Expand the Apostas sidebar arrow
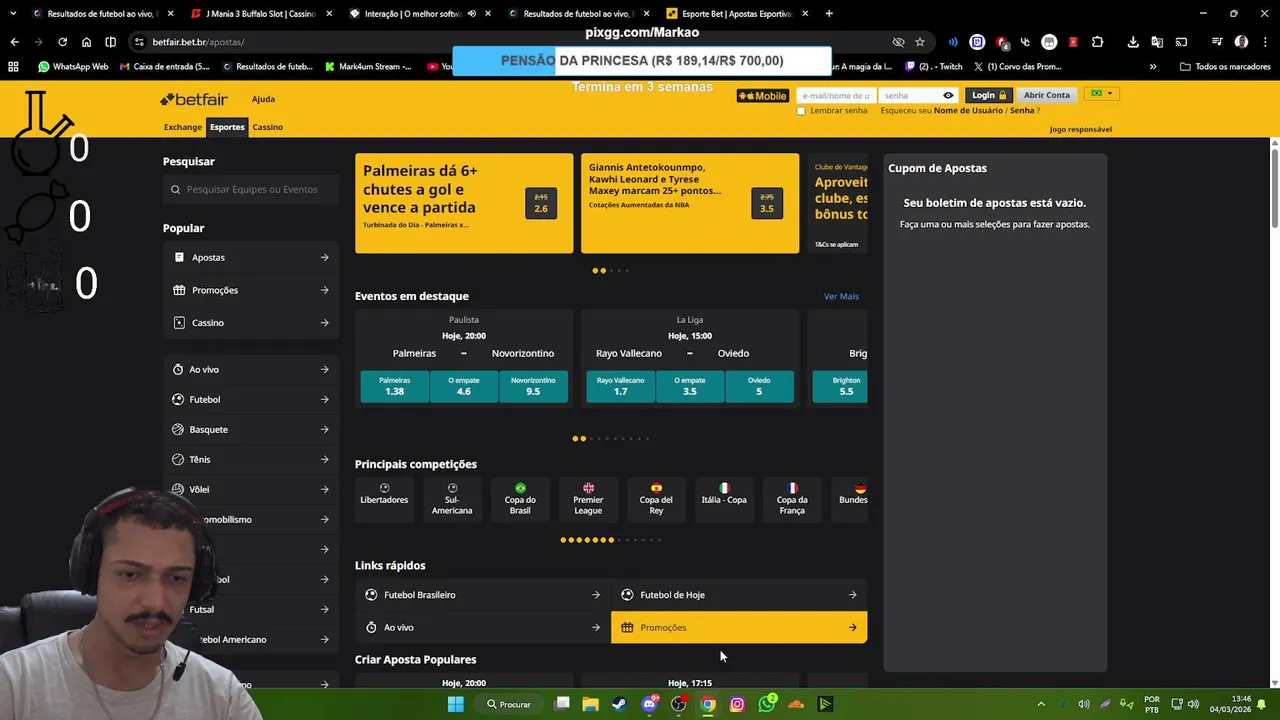This screenshot has width=1280, height=720. coord(324,258)
